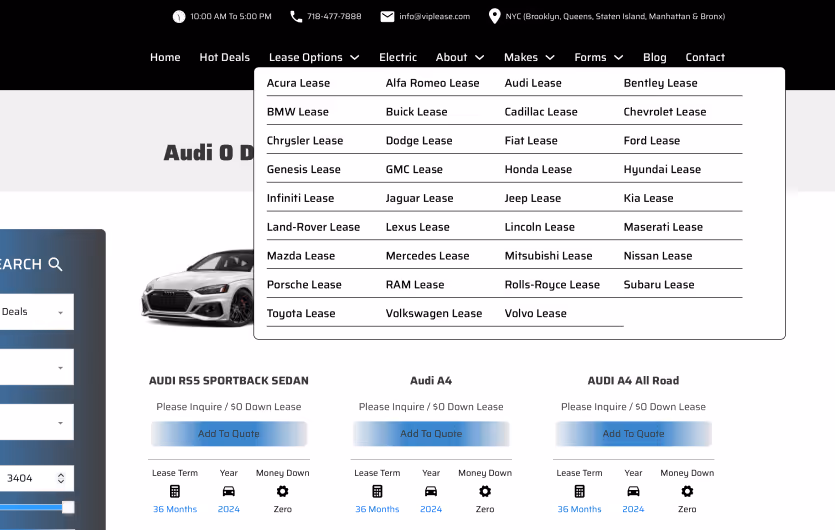Click gear icon under Audi RS5 Money Down

pos(282,491)
